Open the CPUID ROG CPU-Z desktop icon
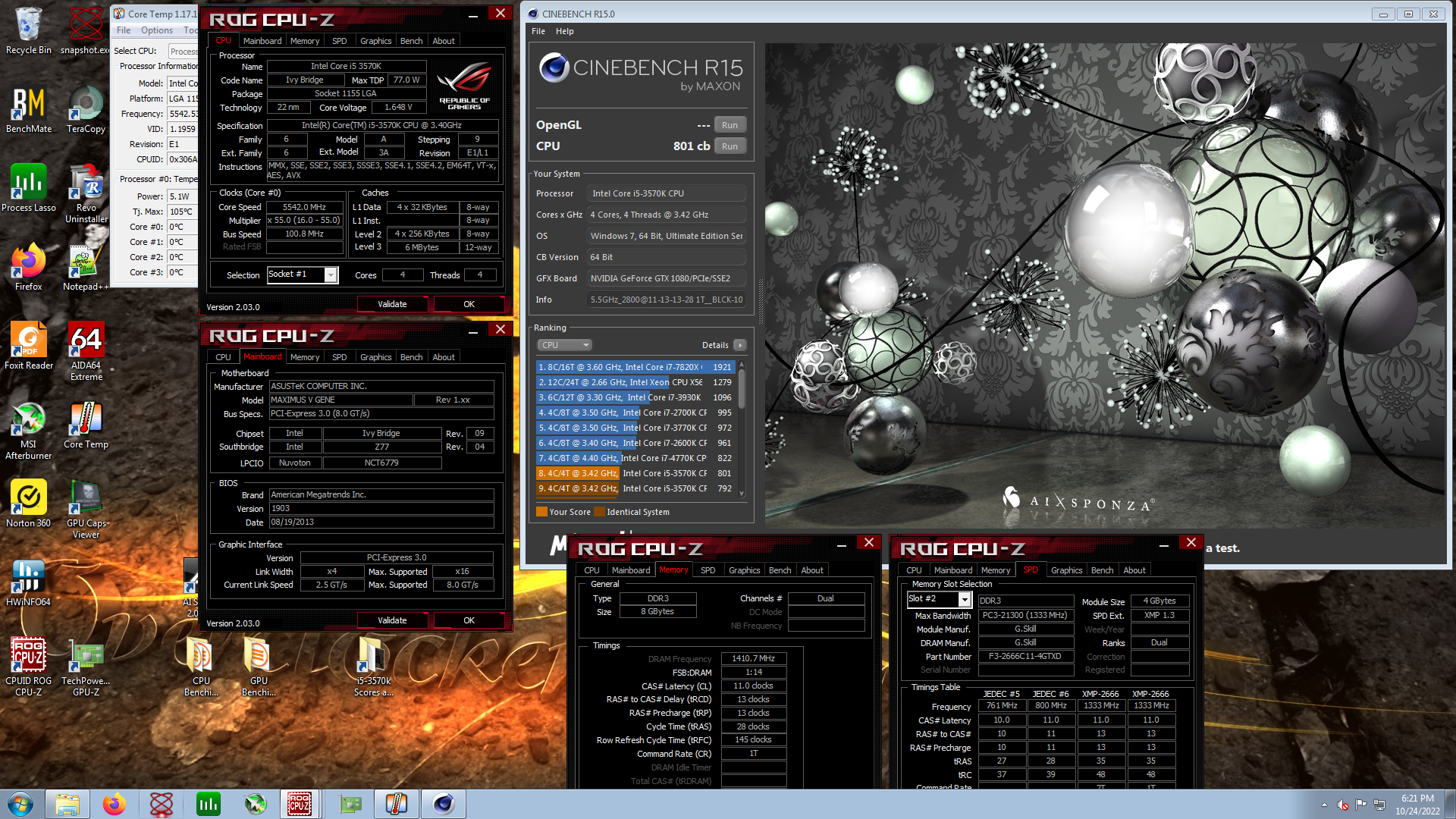 29,667
